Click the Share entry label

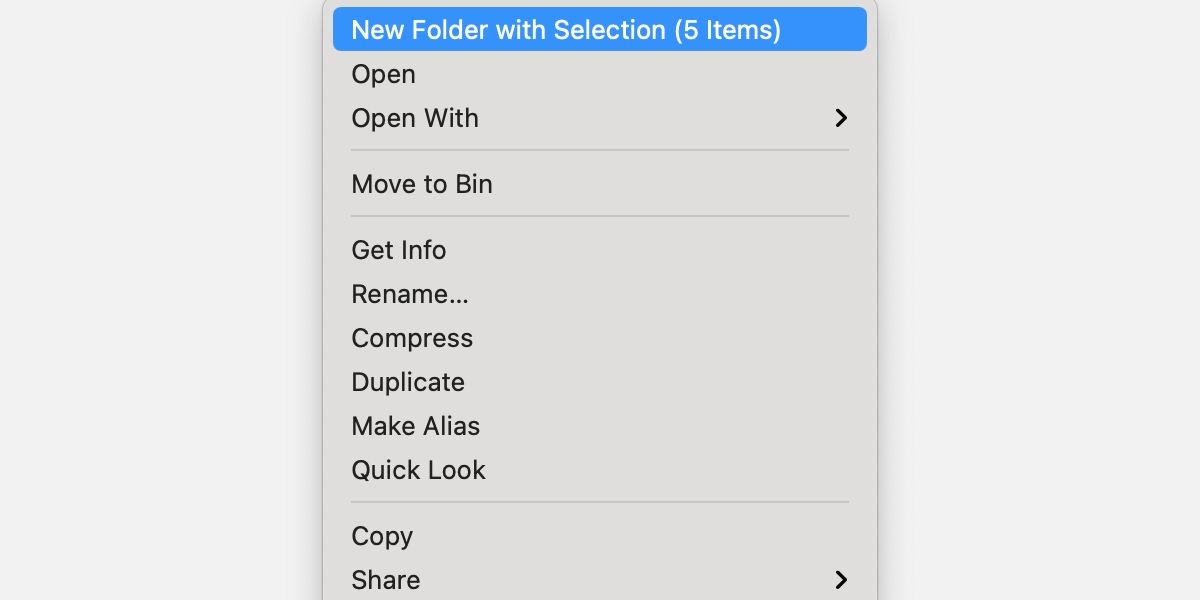point(386,580)
